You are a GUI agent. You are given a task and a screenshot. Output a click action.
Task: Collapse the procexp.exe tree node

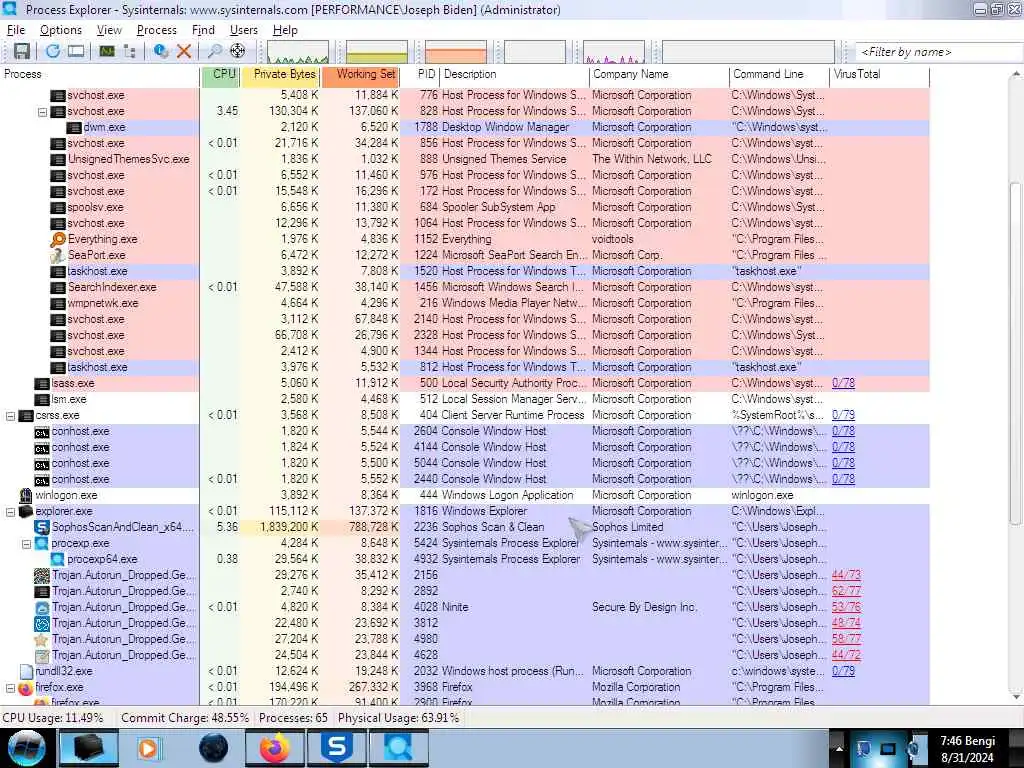(27, 544)
